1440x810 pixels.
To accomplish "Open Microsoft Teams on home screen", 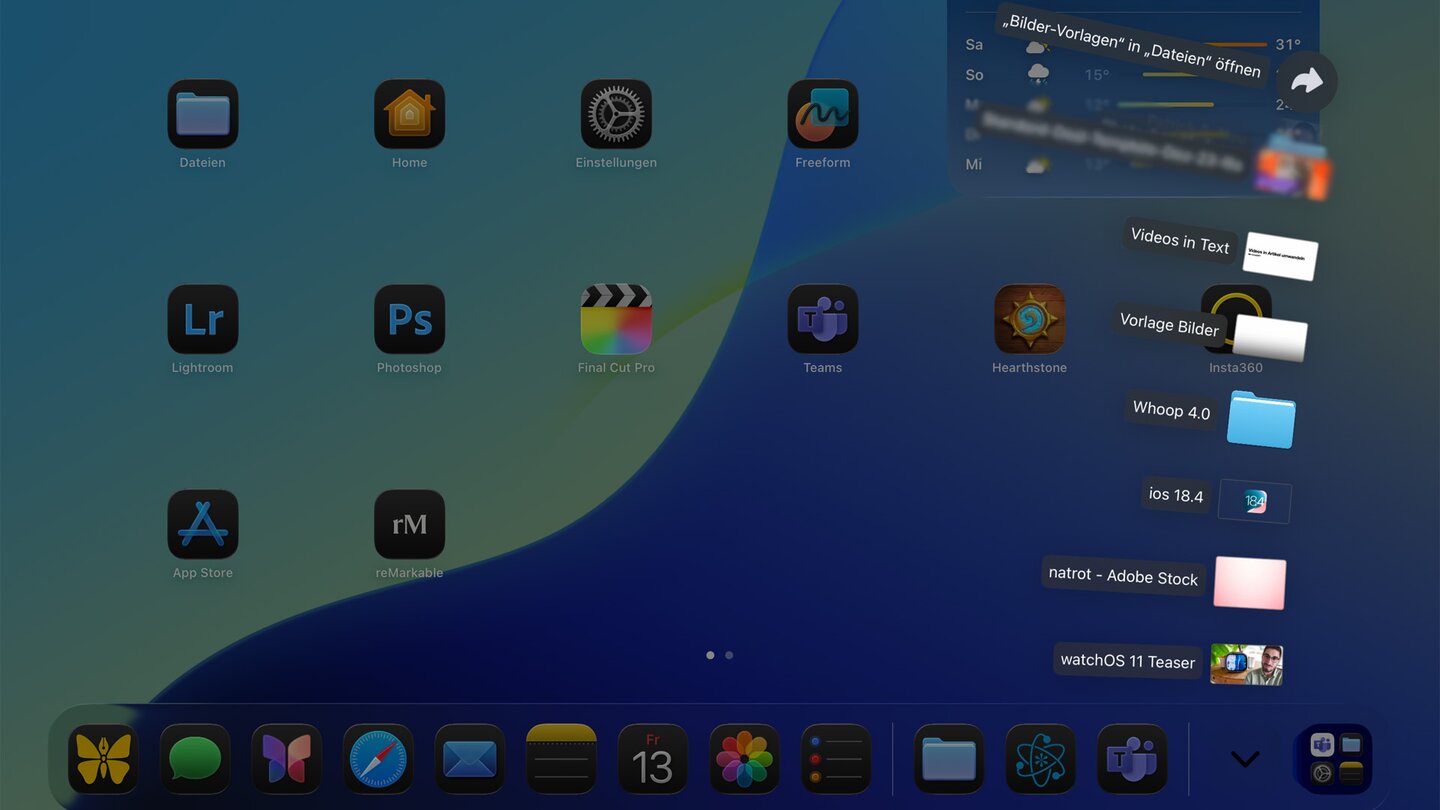I will coord(822,319).
